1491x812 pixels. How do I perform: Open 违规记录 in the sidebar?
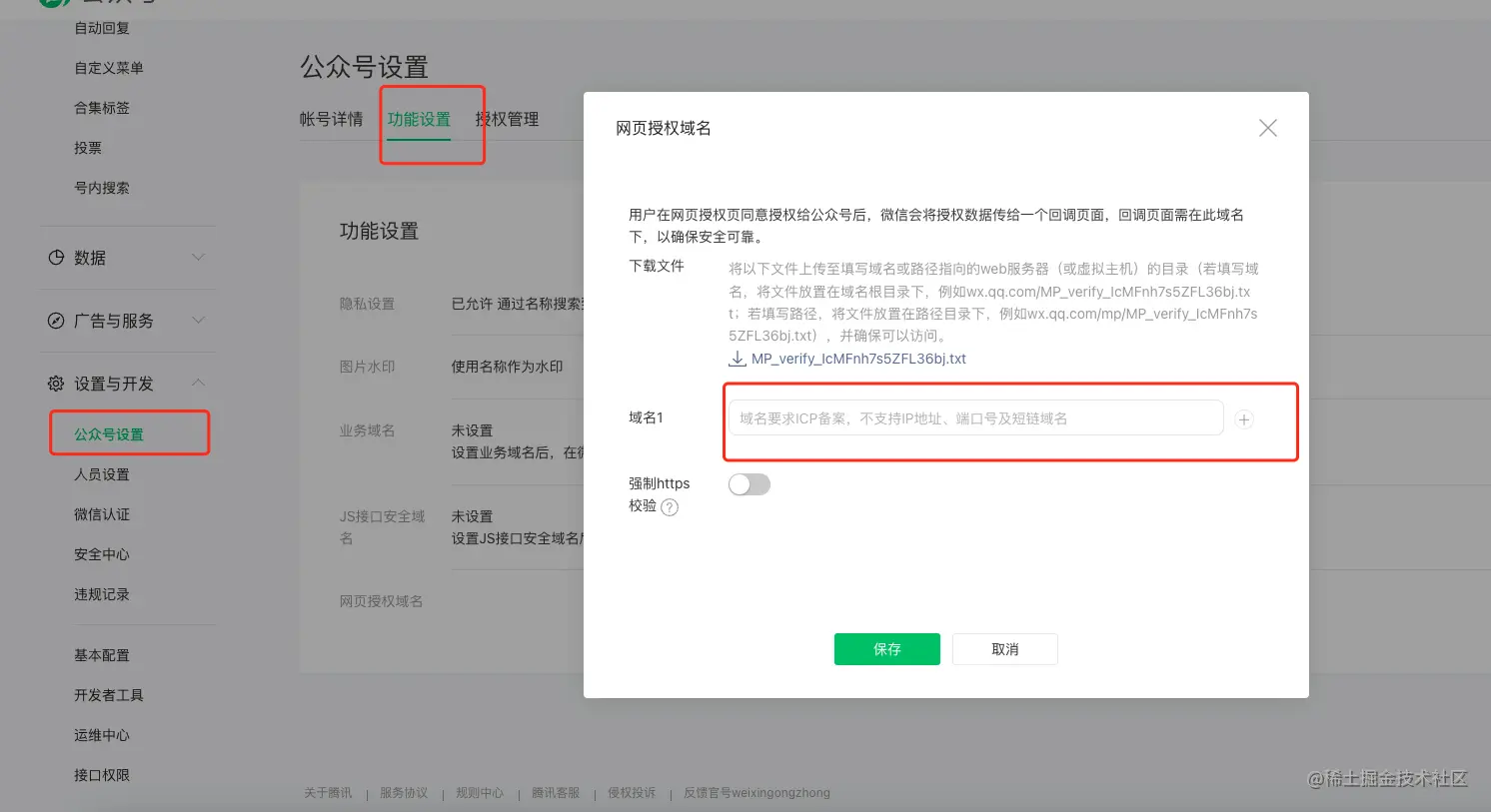pyautogui.click(x=102, y=594)
